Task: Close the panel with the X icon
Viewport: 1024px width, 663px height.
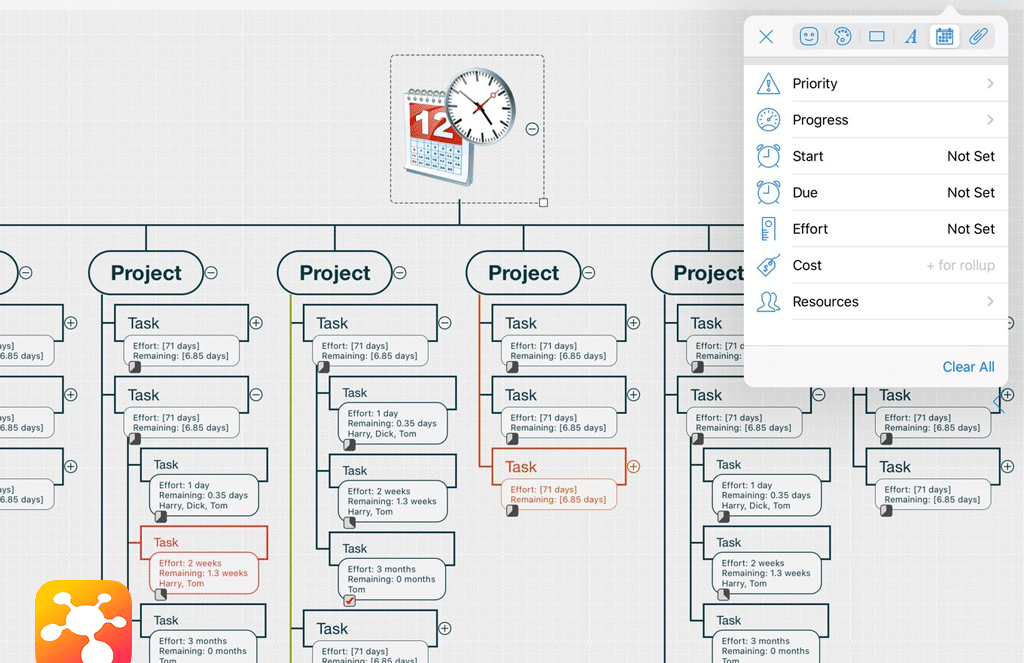Action: pos(766,37)
